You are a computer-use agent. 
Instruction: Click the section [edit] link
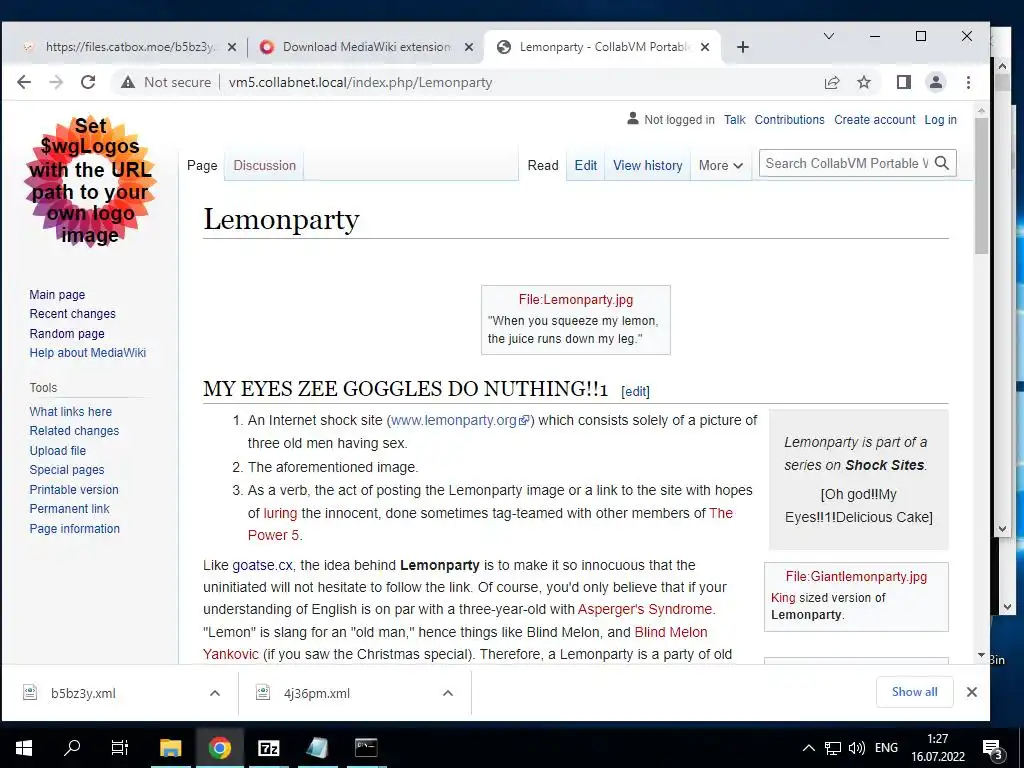(x=635, y=391)
